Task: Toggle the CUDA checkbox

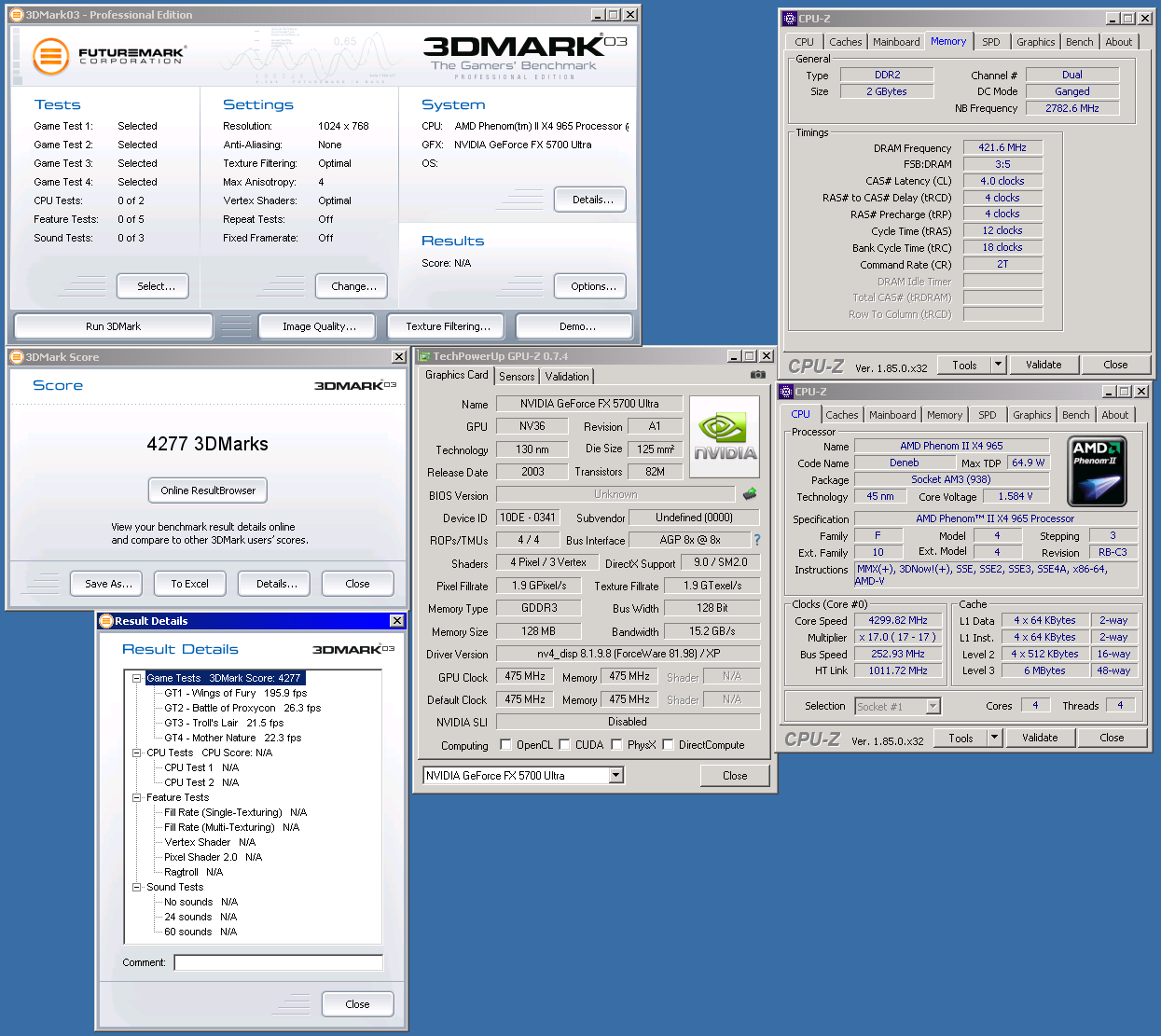Action: (x=564, y=745)
